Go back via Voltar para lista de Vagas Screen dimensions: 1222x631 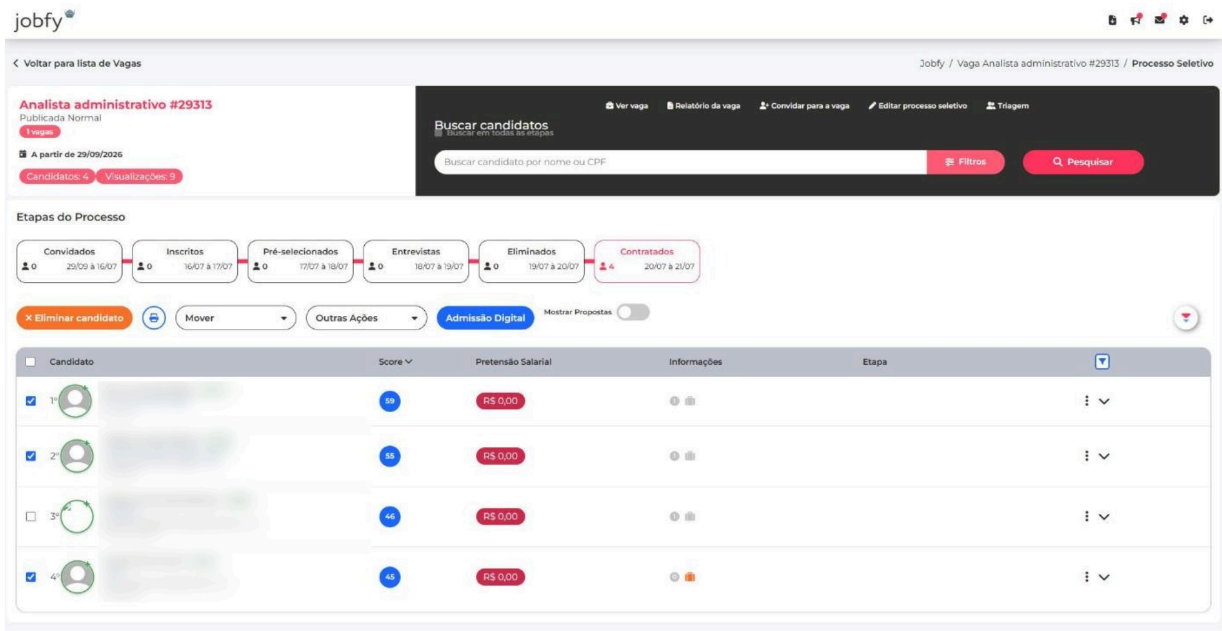coord(77,64)
